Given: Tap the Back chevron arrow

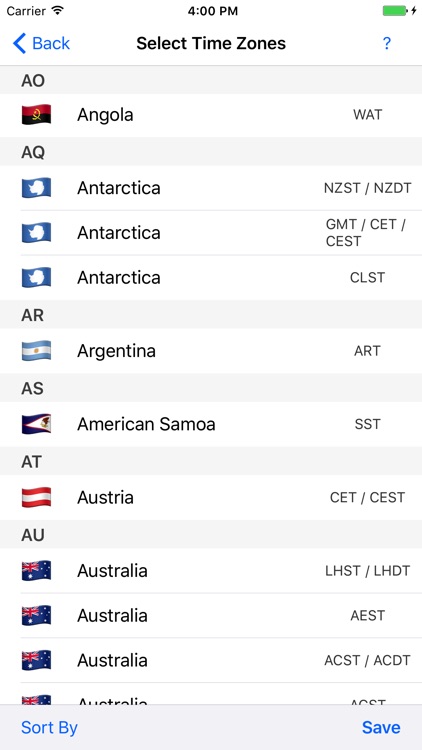Looking at the screenshot, I should click(19, 44).
